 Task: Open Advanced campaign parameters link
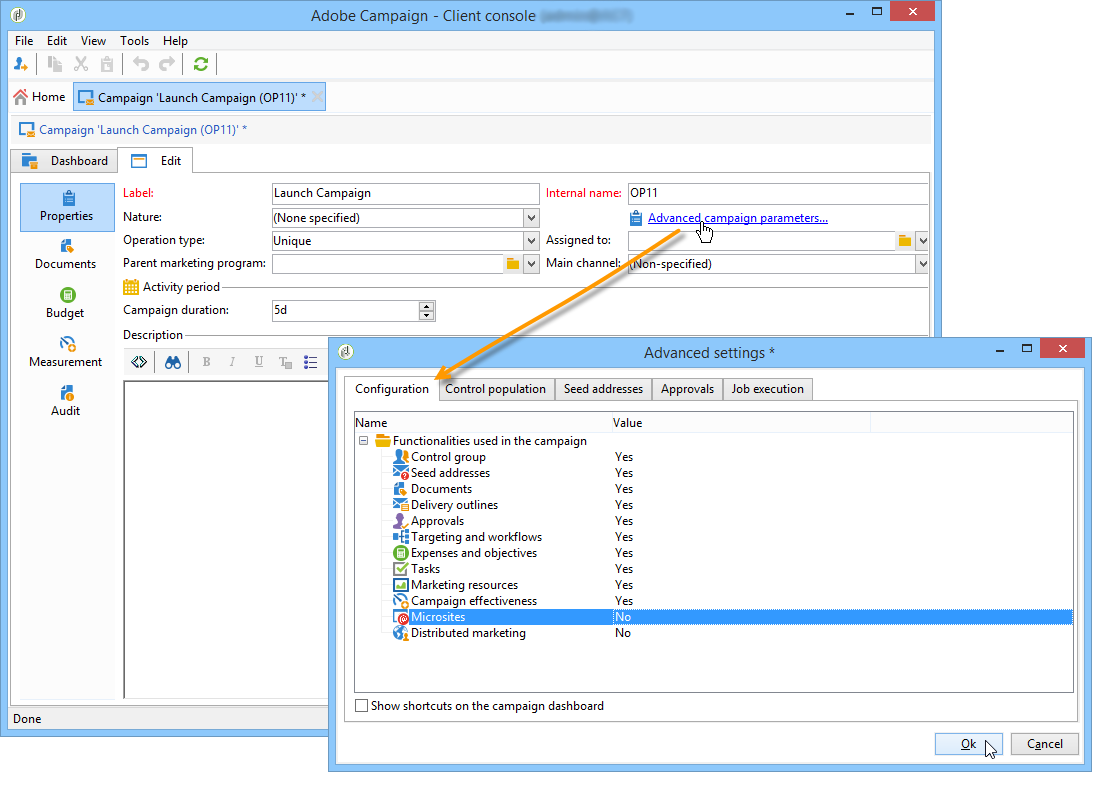click(738, 218)
